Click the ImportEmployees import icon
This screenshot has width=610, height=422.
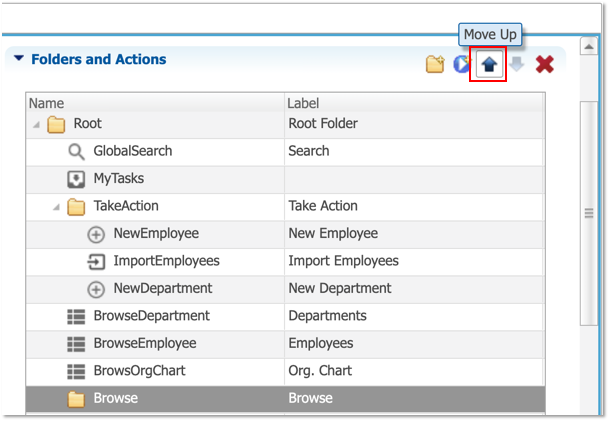[x=96, y=262]
